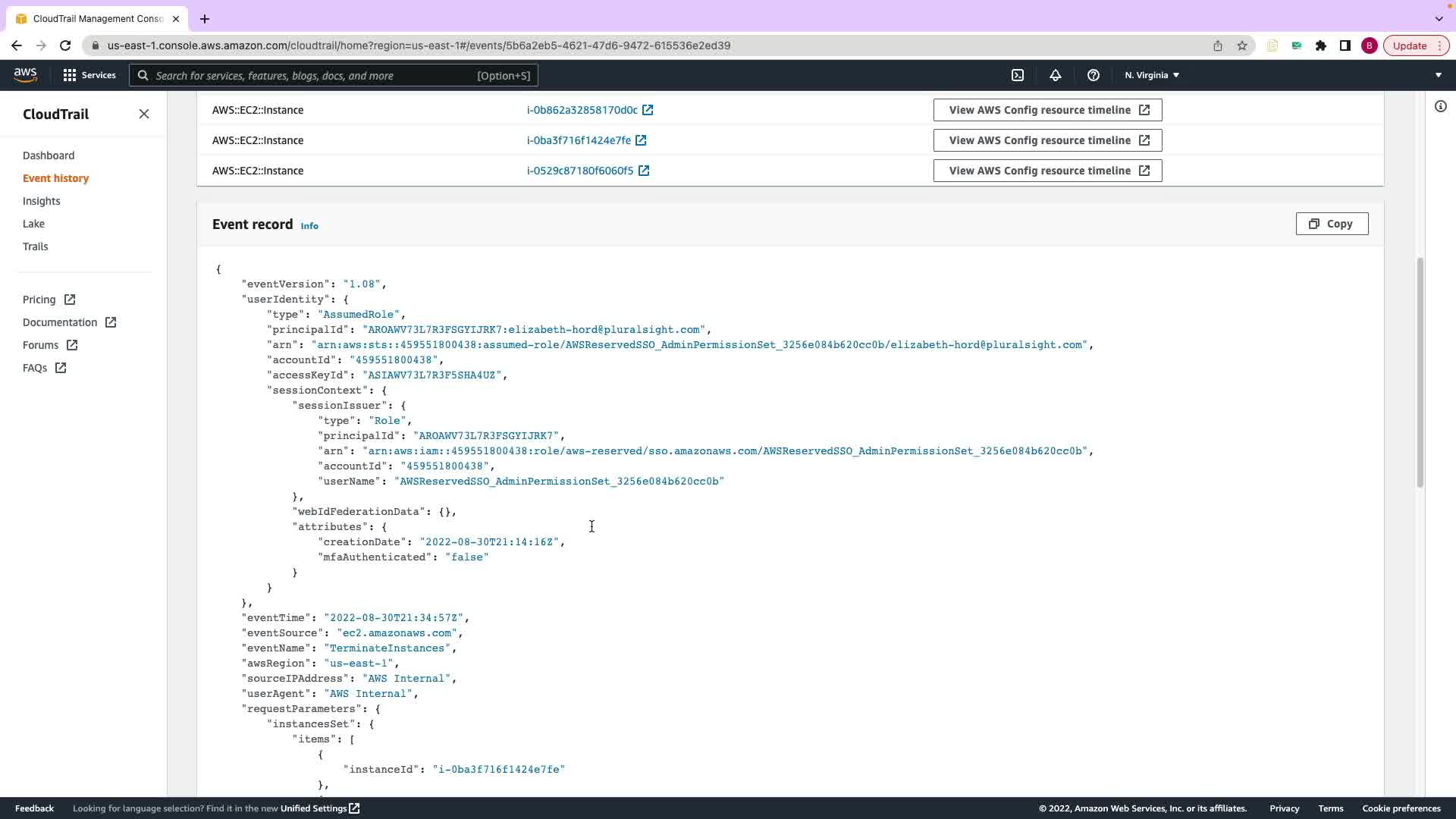Copy the event record JSON

tap(1331, 224)
